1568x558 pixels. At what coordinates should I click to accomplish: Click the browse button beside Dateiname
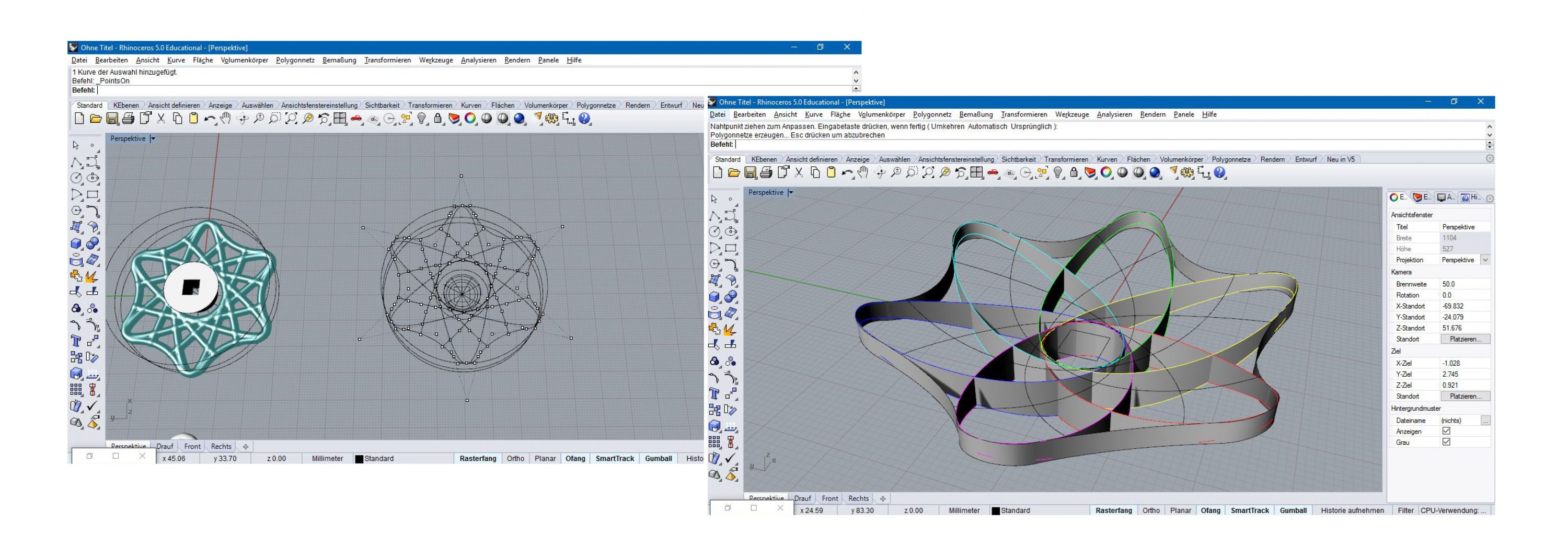pyautogui.click(x=1485, y=421)
